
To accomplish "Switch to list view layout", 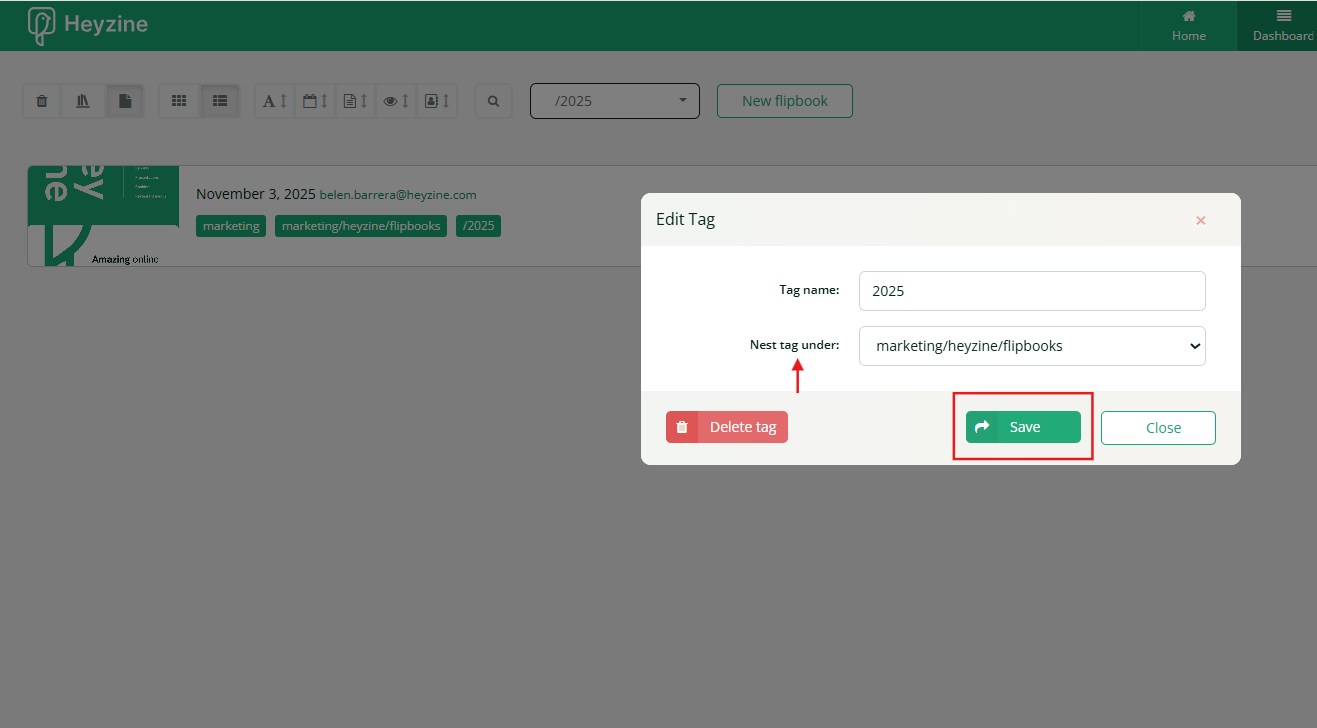I will [220, 101].
